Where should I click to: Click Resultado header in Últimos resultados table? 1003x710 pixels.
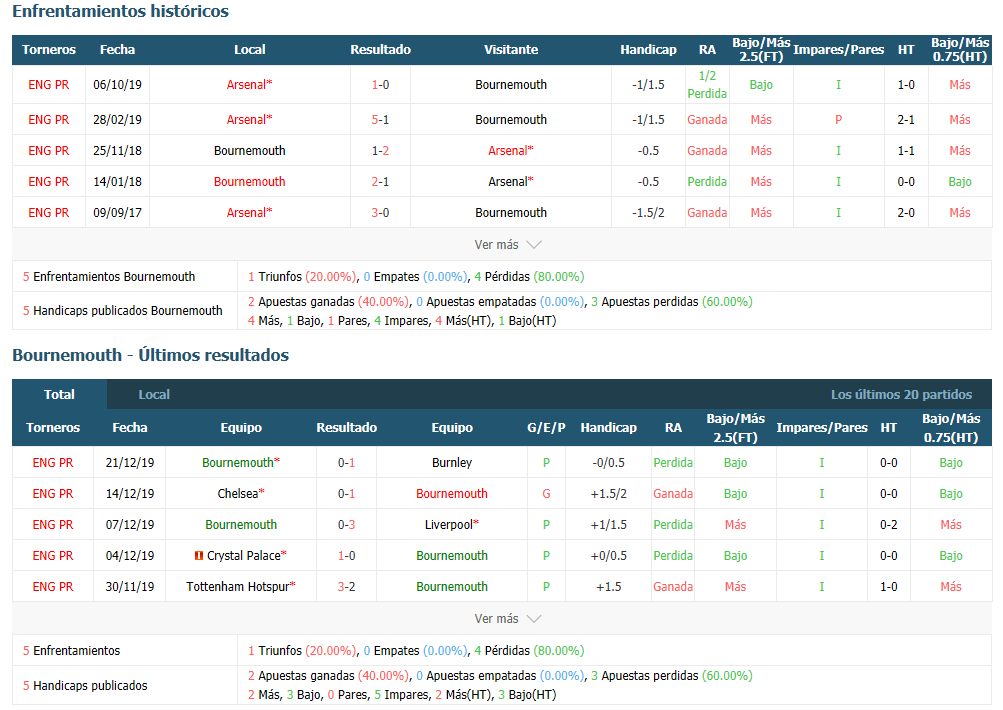(347, 427)
